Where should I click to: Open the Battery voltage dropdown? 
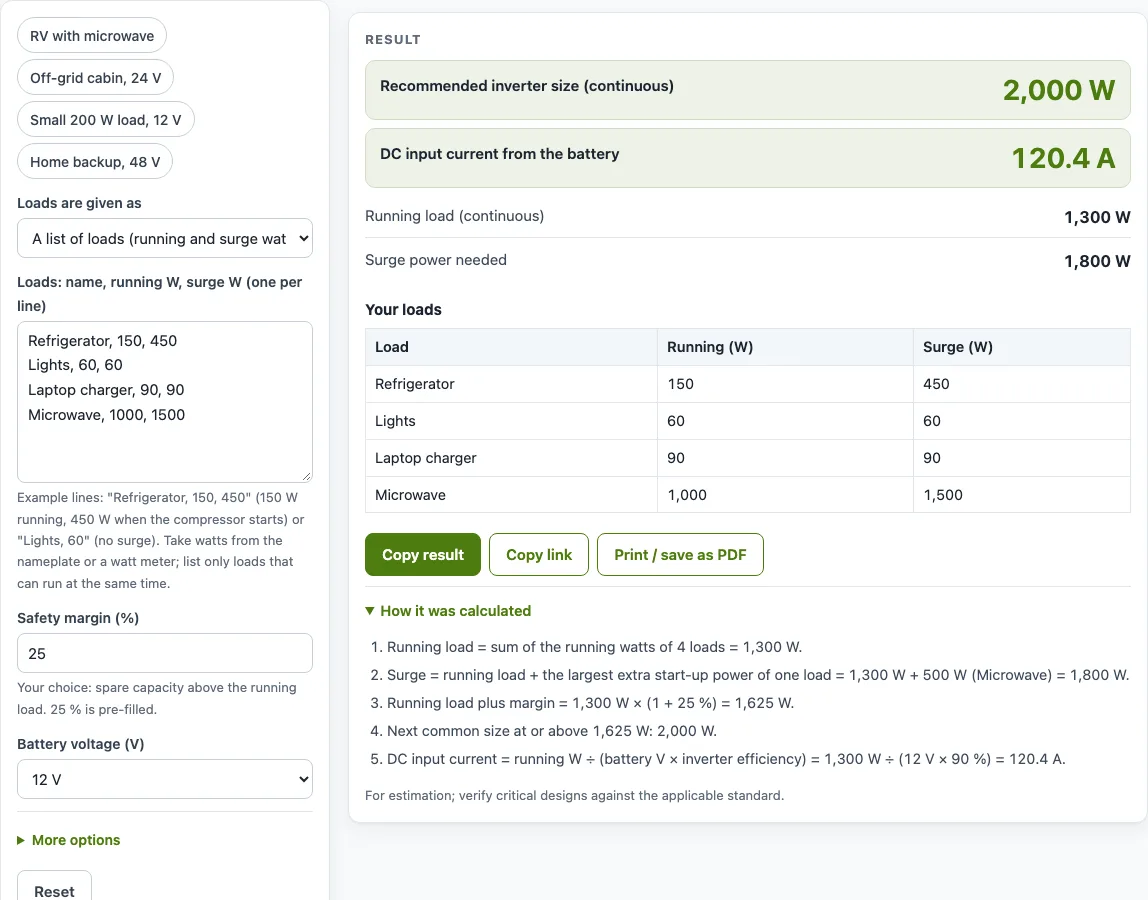coord(165,779)
